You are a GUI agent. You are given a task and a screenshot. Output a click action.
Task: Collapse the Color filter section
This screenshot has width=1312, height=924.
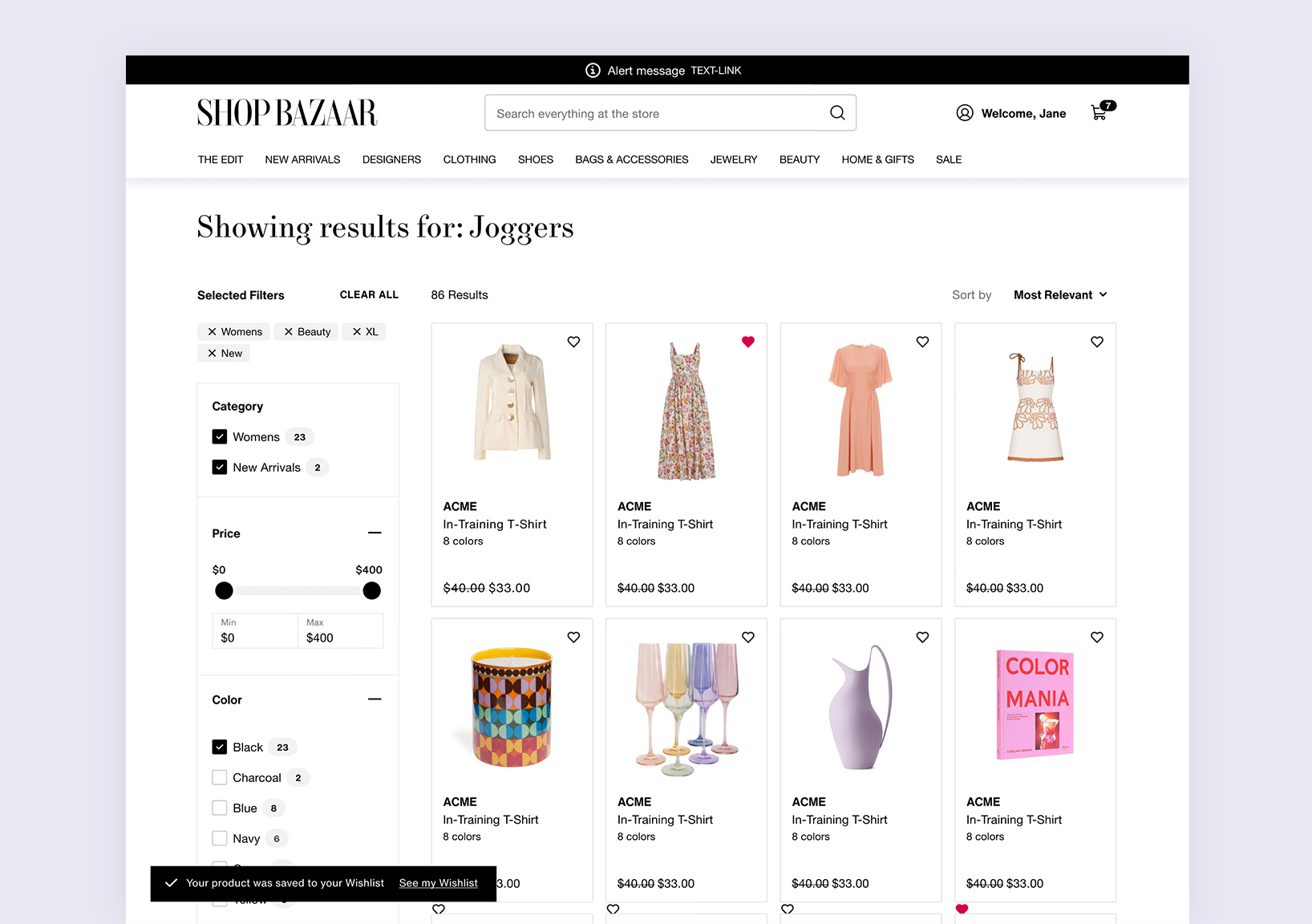[375, 699]
